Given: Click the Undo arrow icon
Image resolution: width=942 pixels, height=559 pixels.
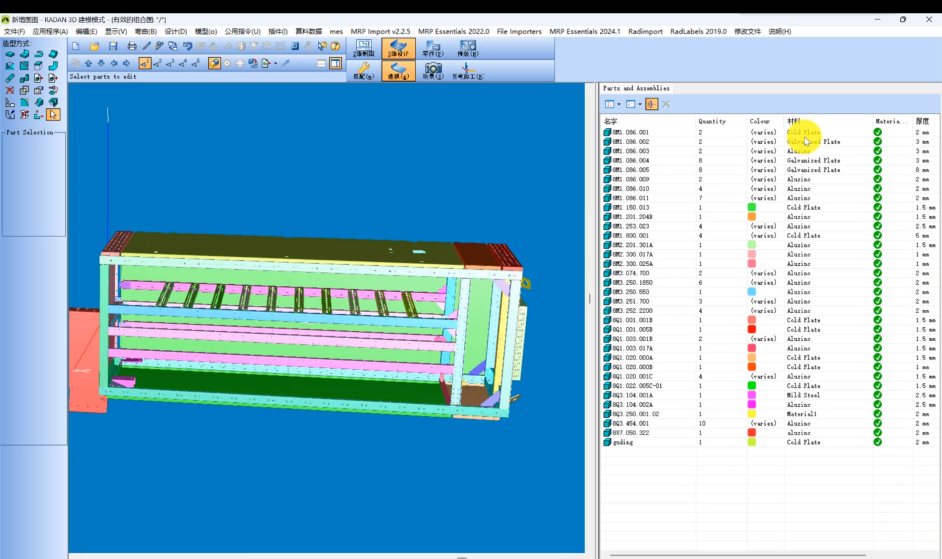Looking at the screenshot, I should pos(187,46).
